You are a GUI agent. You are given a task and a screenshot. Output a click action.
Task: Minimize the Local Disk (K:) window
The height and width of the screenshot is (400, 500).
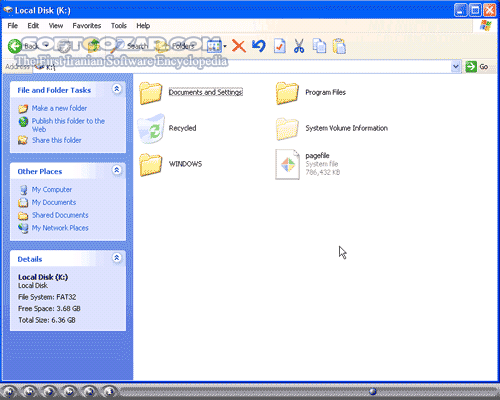coord(460,10)
